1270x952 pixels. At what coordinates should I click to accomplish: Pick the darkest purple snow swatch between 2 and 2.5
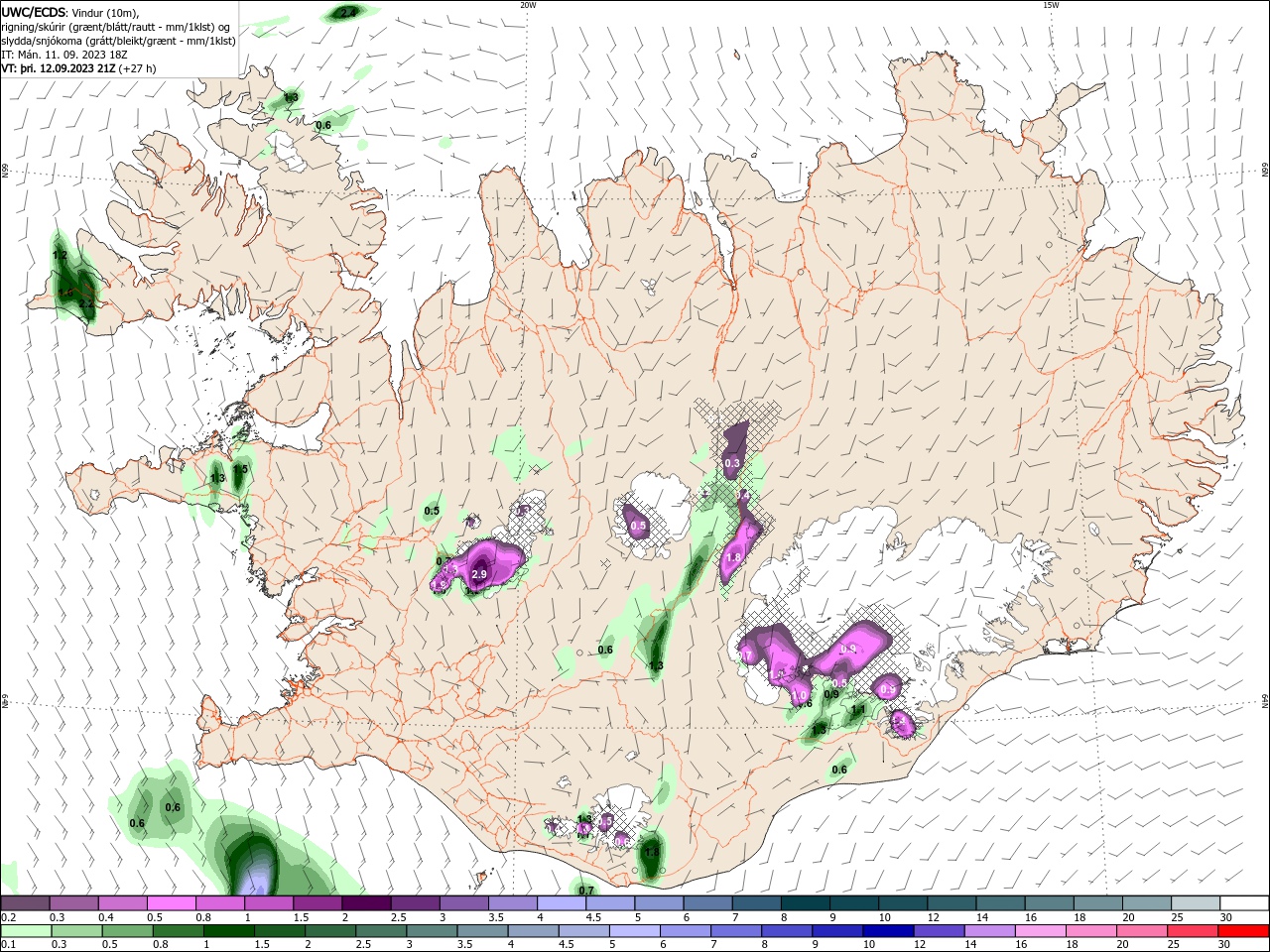366,903
